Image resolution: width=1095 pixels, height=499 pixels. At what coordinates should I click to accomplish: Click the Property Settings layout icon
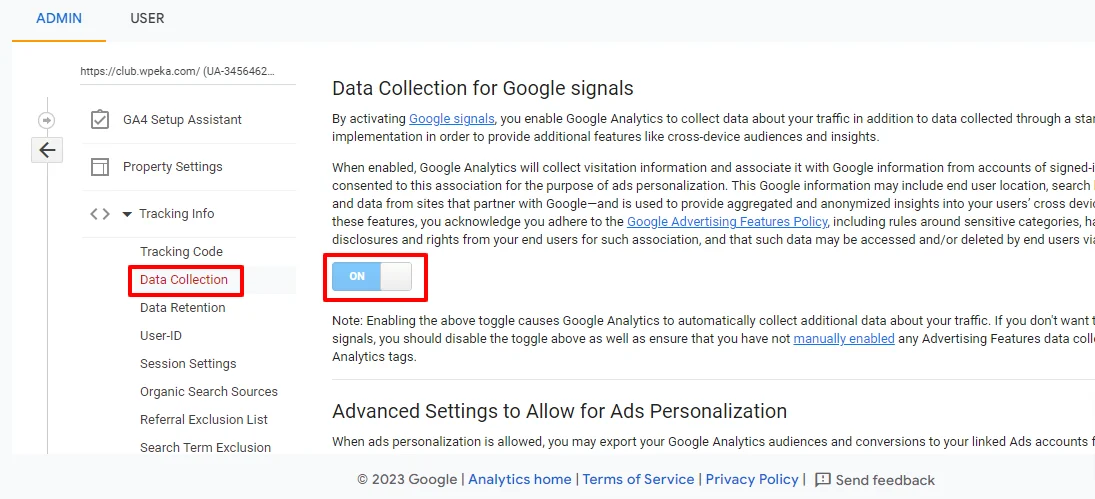(100, 167)
